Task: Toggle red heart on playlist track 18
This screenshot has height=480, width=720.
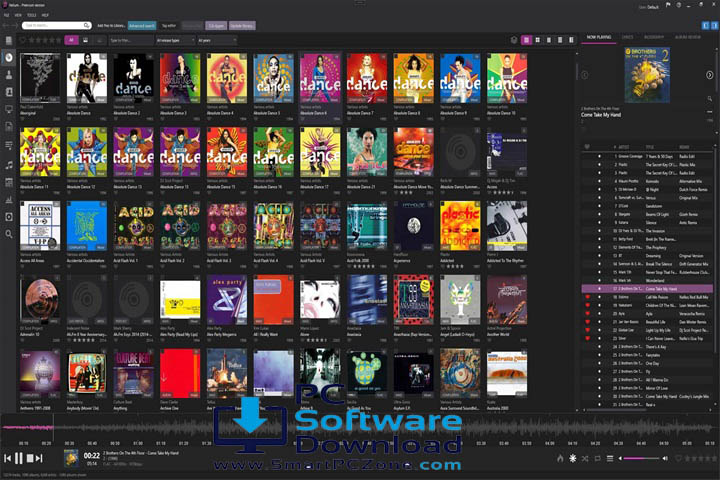Action: pos(587,297)
